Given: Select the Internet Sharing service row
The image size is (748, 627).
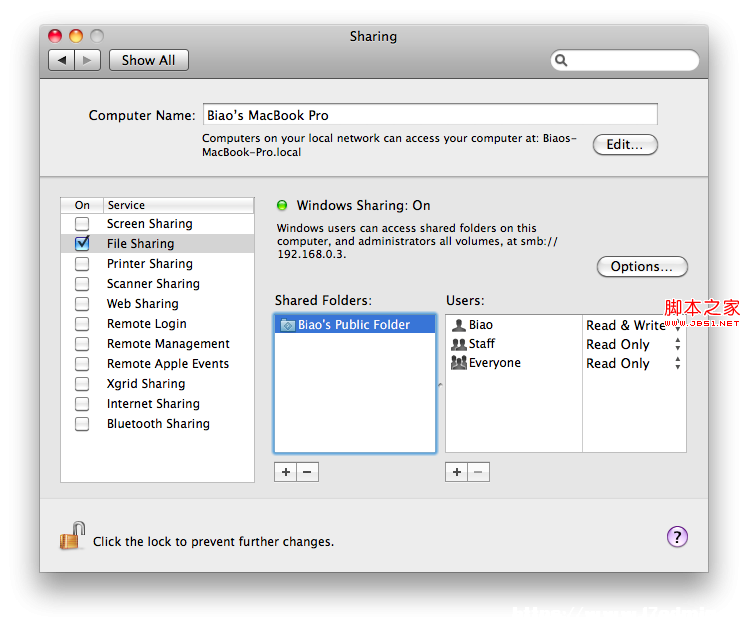Looking at the screenshot, I should click(x=157, y=404).
